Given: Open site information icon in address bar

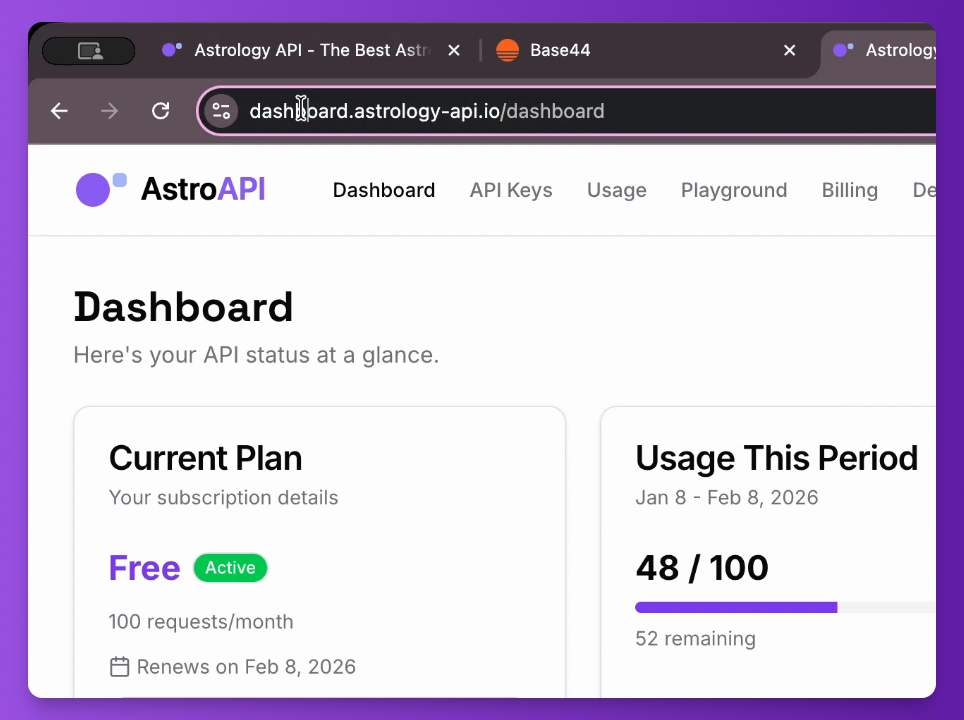Looking at the screenshot, I should 221,111.
